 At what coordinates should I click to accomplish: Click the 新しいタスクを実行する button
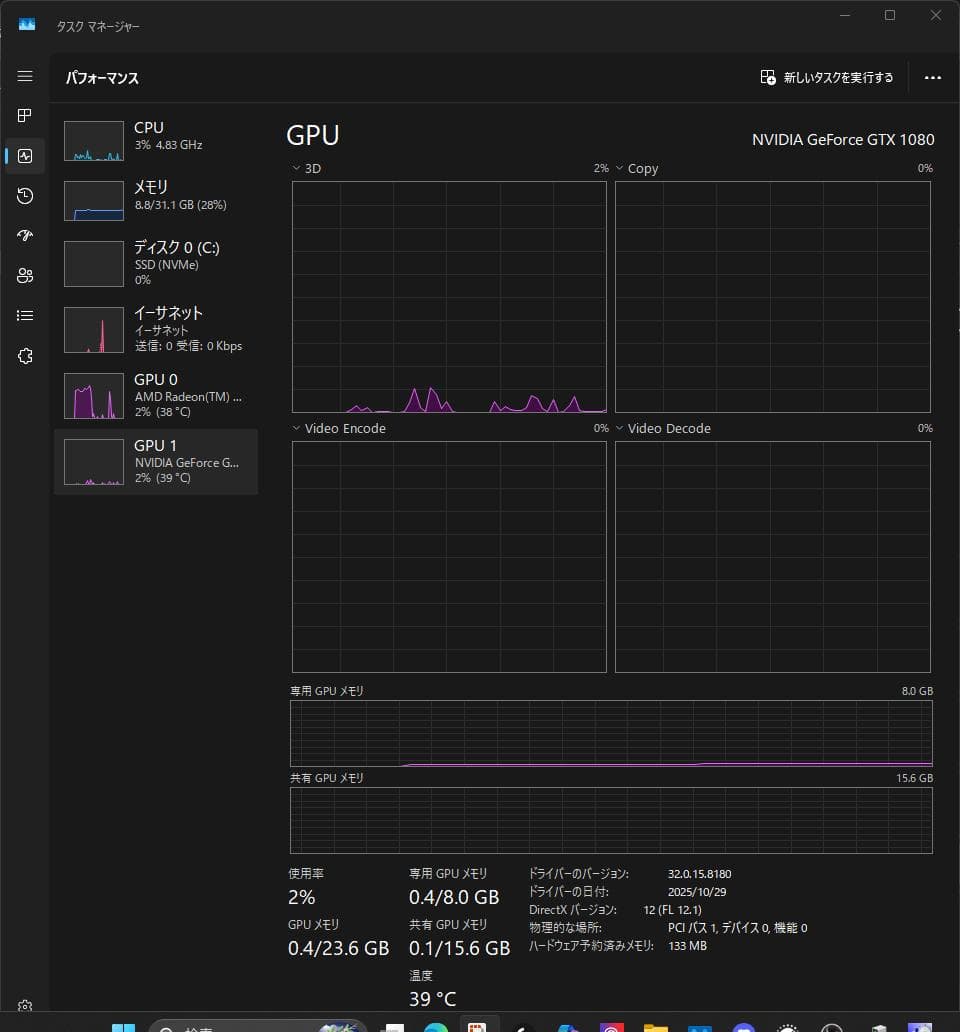[x=826, y=77]
